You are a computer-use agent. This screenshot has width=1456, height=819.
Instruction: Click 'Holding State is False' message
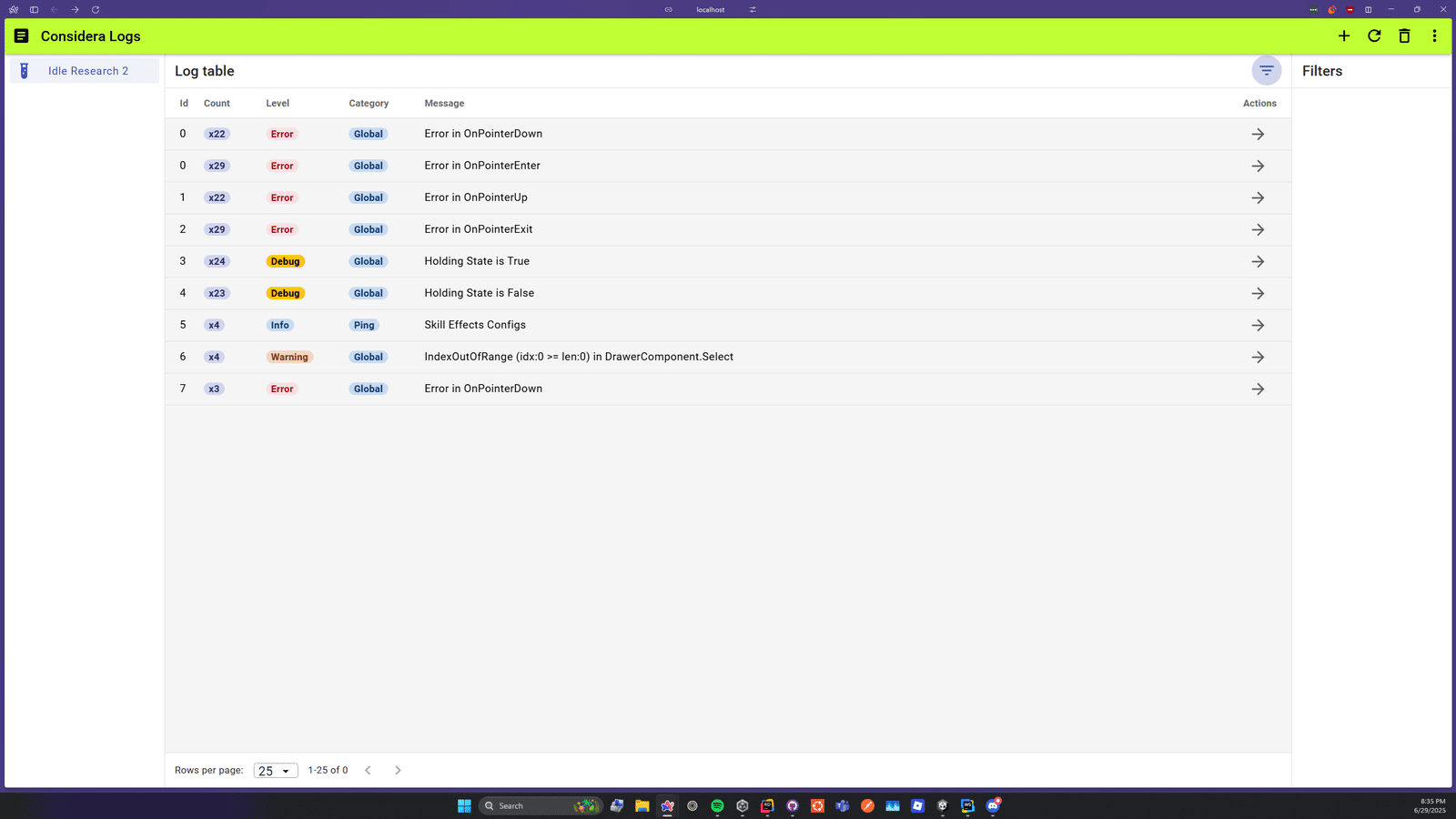[x=480, y=293]
